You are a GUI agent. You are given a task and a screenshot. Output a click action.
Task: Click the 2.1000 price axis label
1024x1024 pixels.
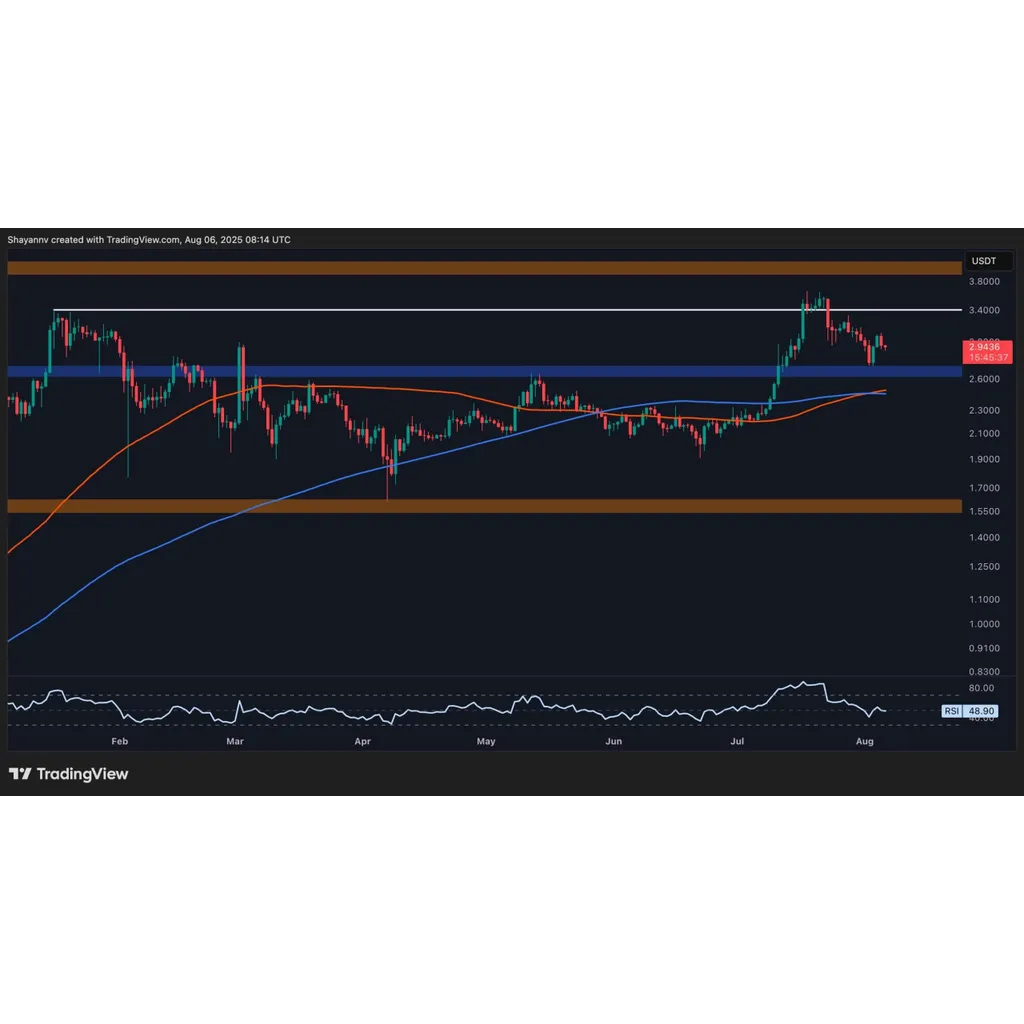tap(984, 434)
